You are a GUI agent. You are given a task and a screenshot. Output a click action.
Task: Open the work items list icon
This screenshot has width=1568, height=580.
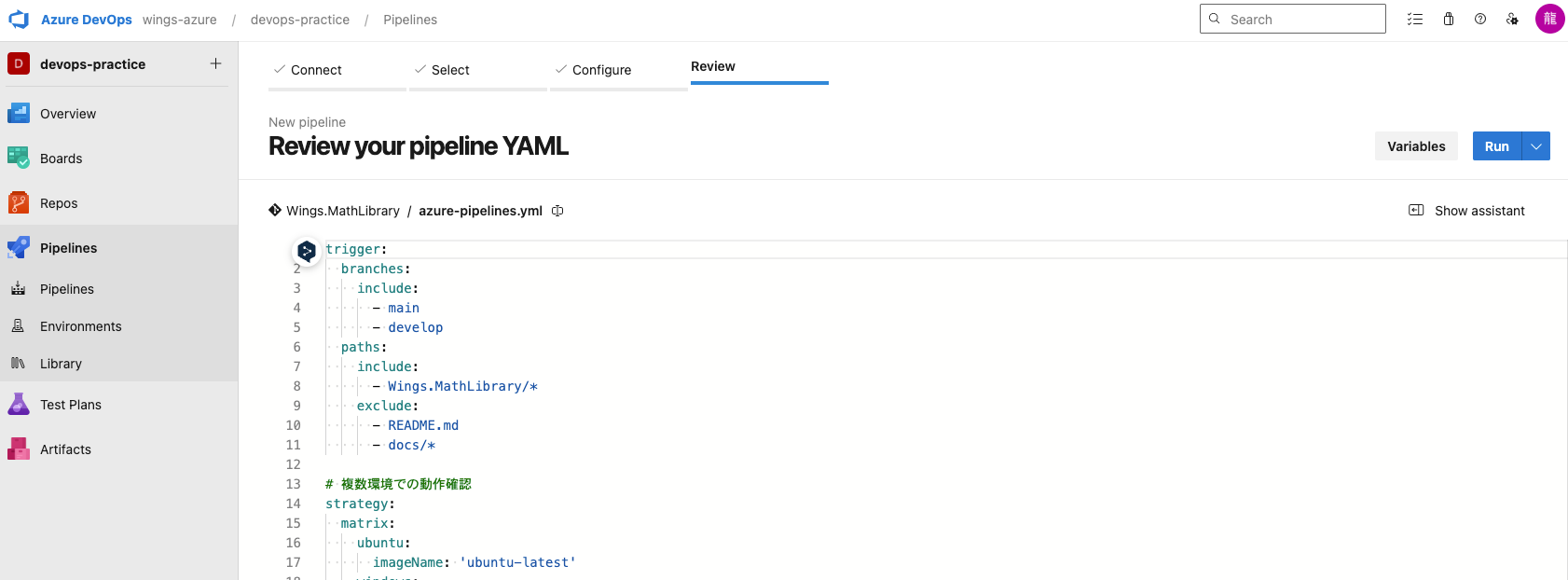pyautogui.click(x=1415, y=19)
